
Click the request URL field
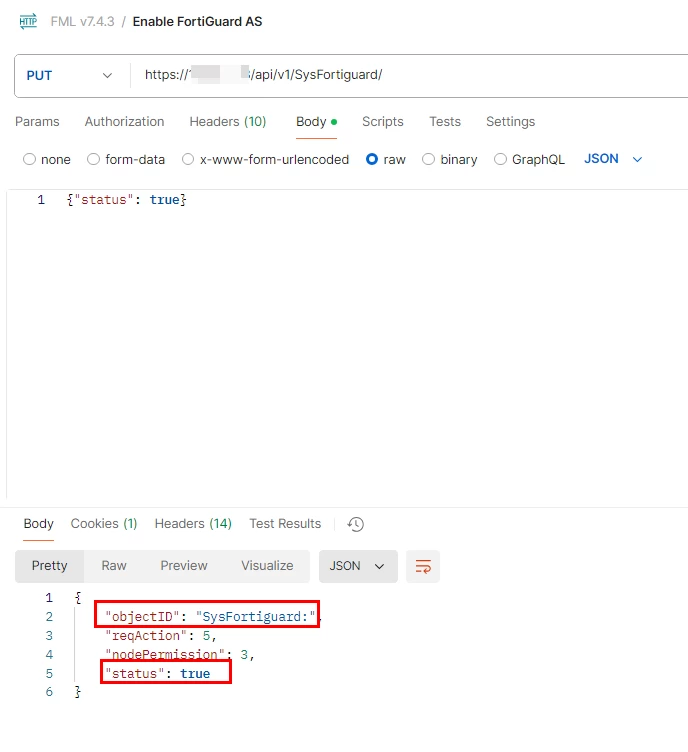tap(408, 75)
